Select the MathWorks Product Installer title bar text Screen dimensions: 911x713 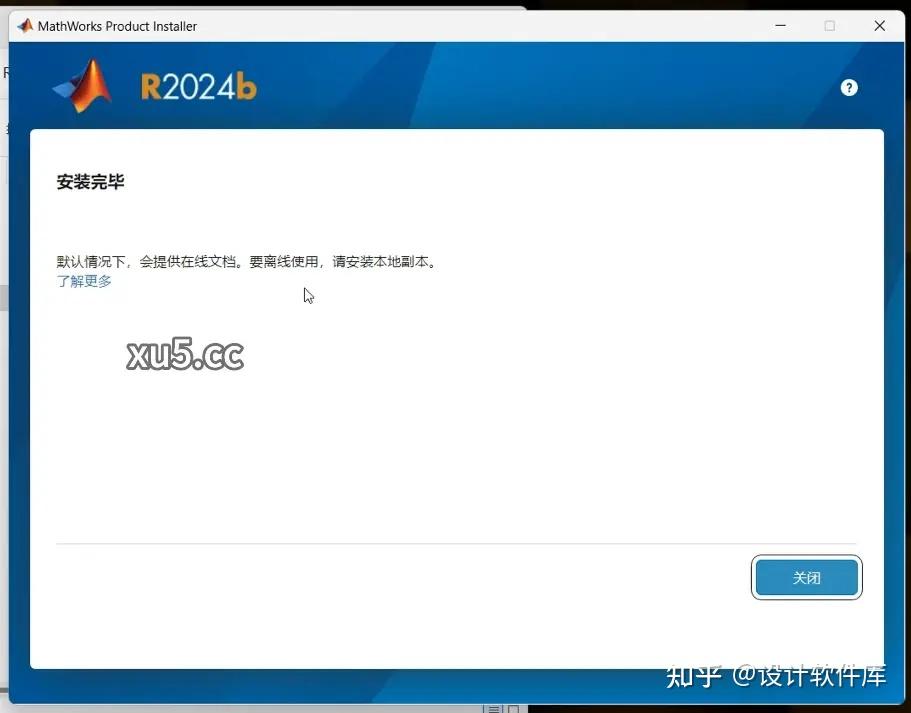coord(115,25)
